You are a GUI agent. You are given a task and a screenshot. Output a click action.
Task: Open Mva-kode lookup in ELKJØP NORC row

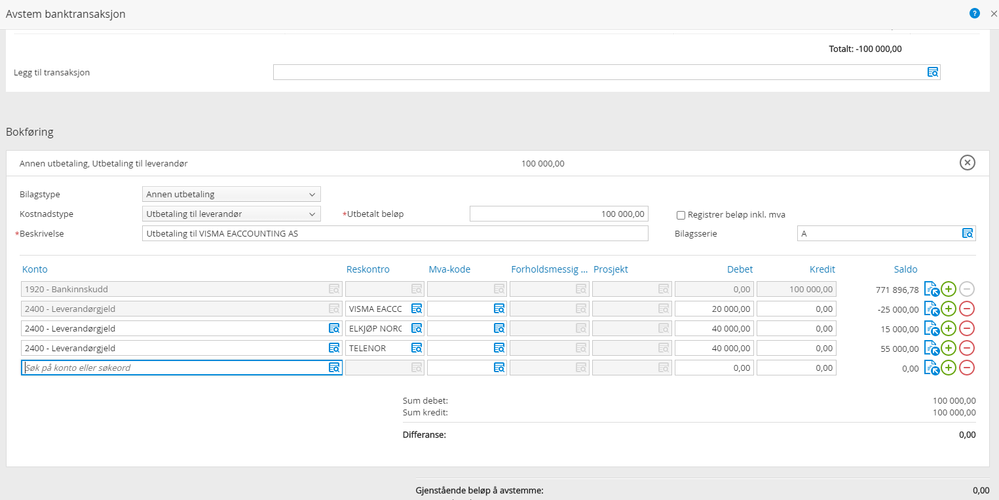(500, 329)
